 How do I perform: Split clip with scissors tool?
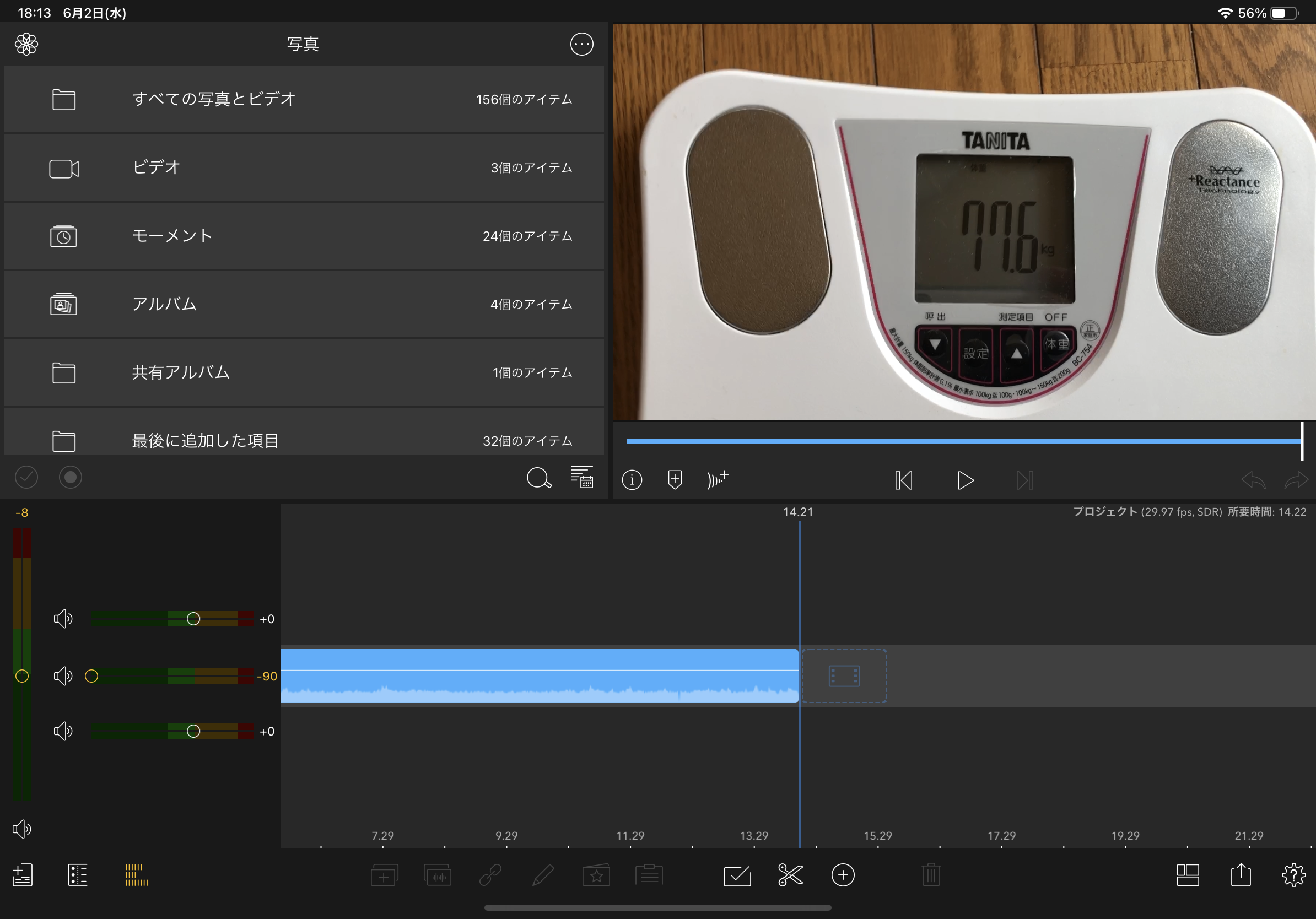click(x=790, y=875)
